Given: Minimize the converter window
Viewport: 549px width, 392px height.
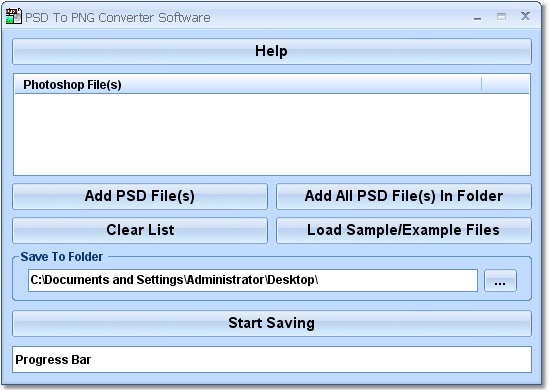Looking at the screenshot, I should [477, 17].
